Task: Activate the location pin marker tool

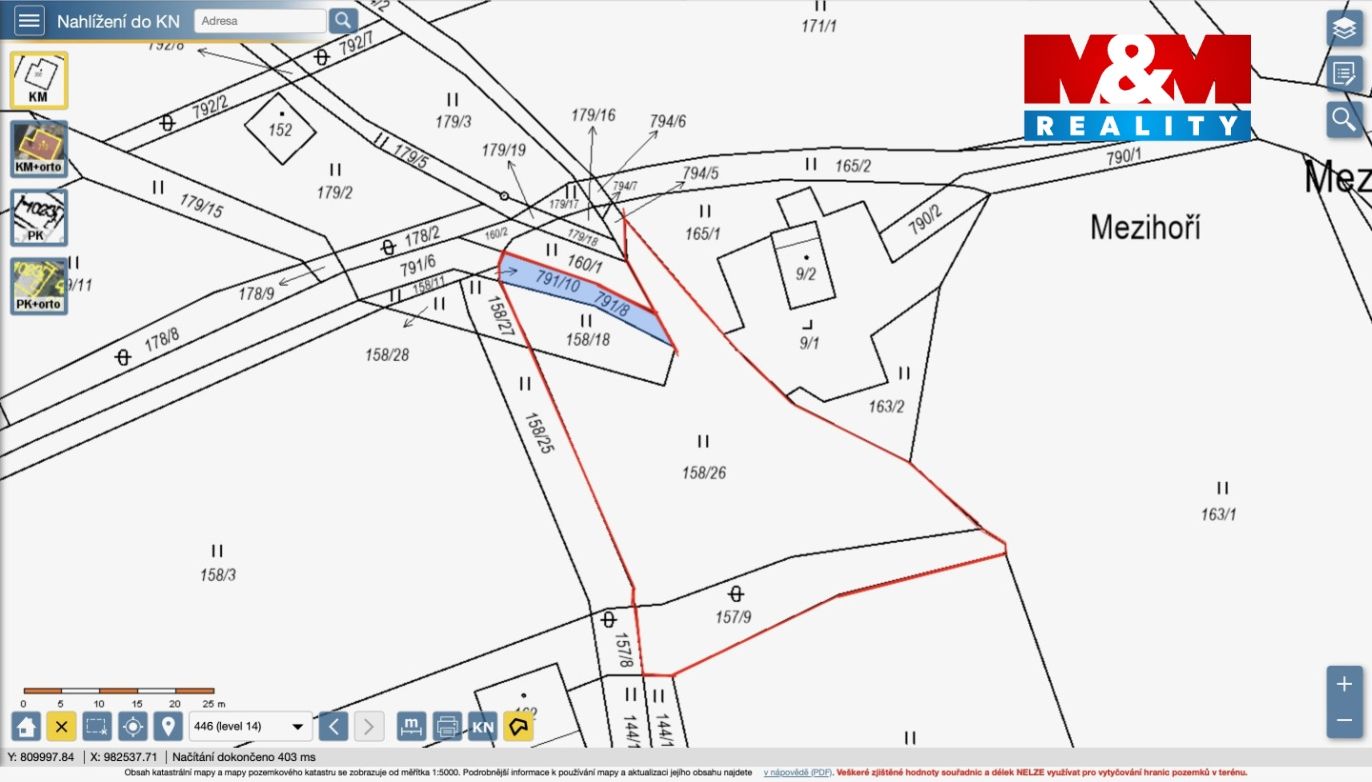Action: point(168,726)
